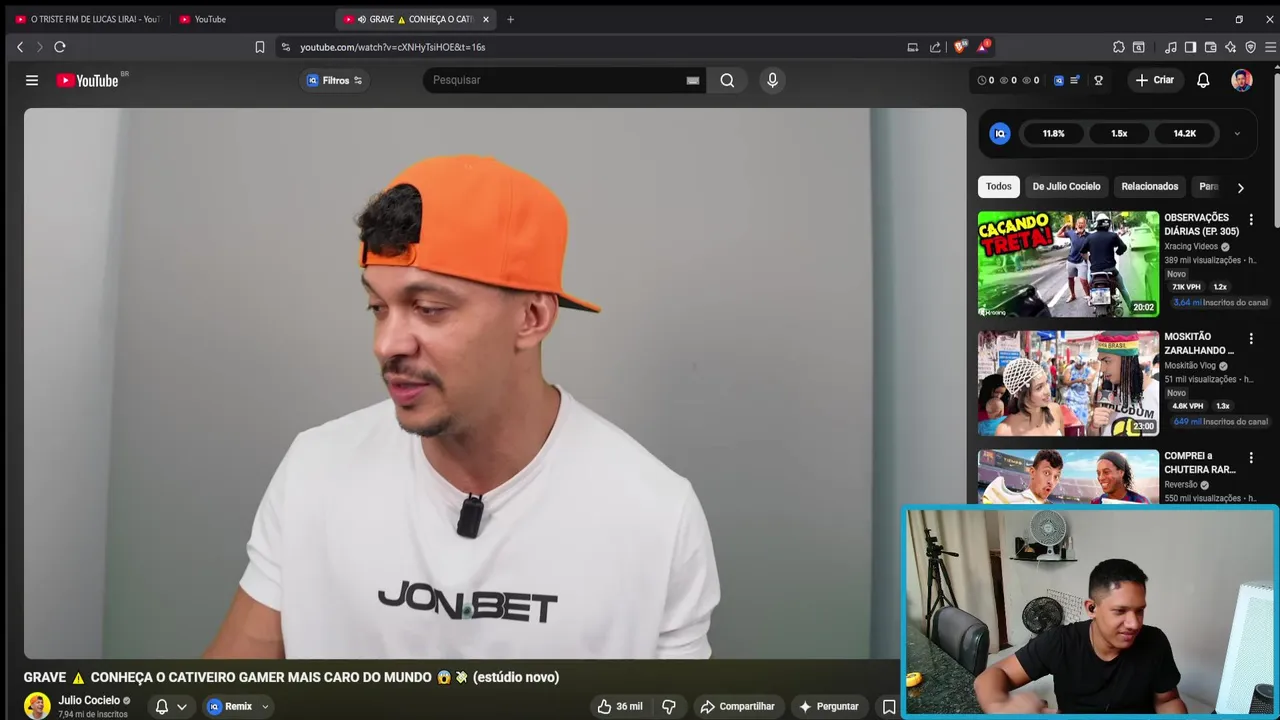Open the music note playlist icon
The image size is (1280, 720).
click(x=1171, y=47)
